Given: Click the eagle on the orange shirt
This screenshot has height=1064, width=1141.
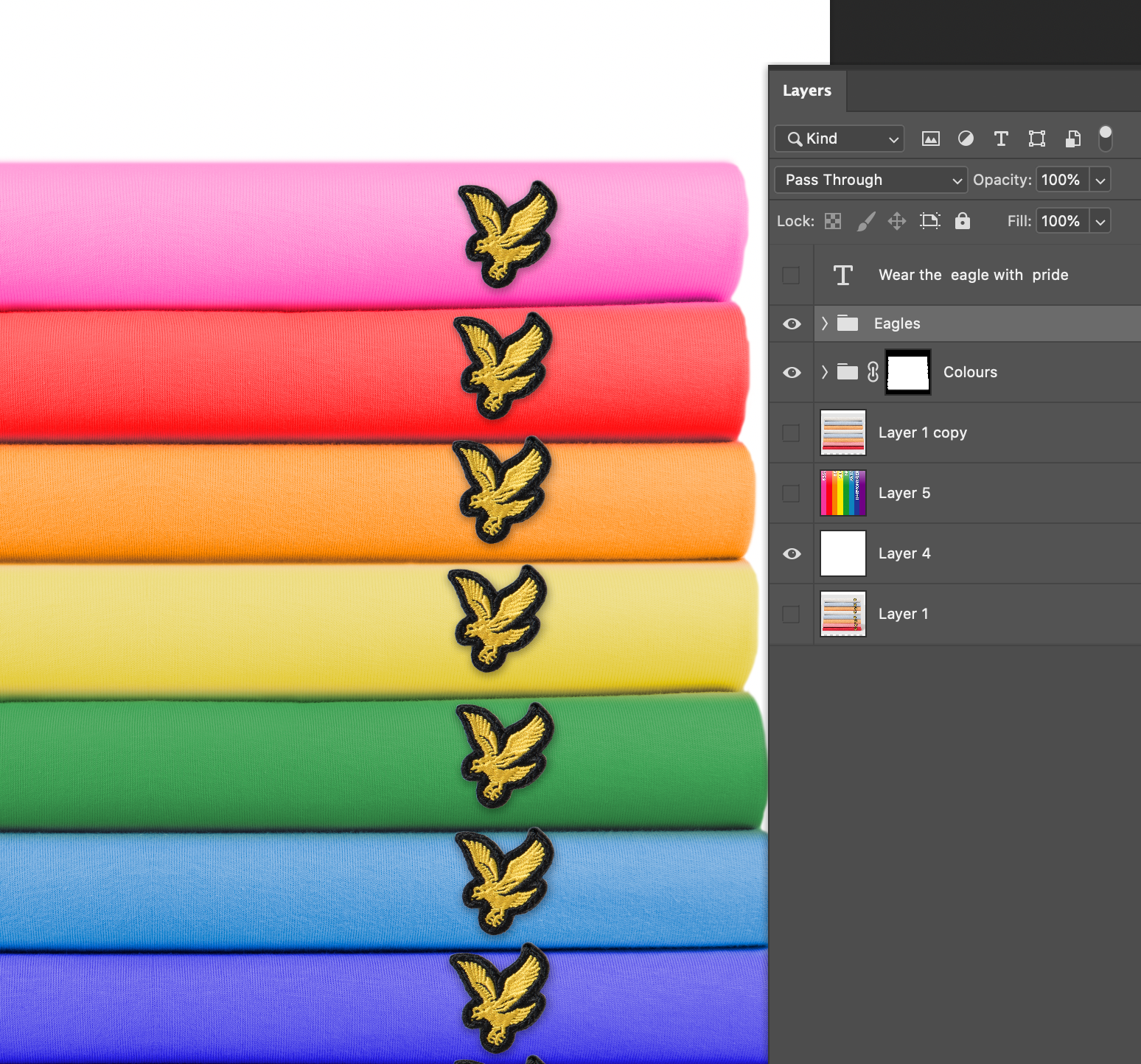Looking at the screenshot, I should click(x=502, y=490).
